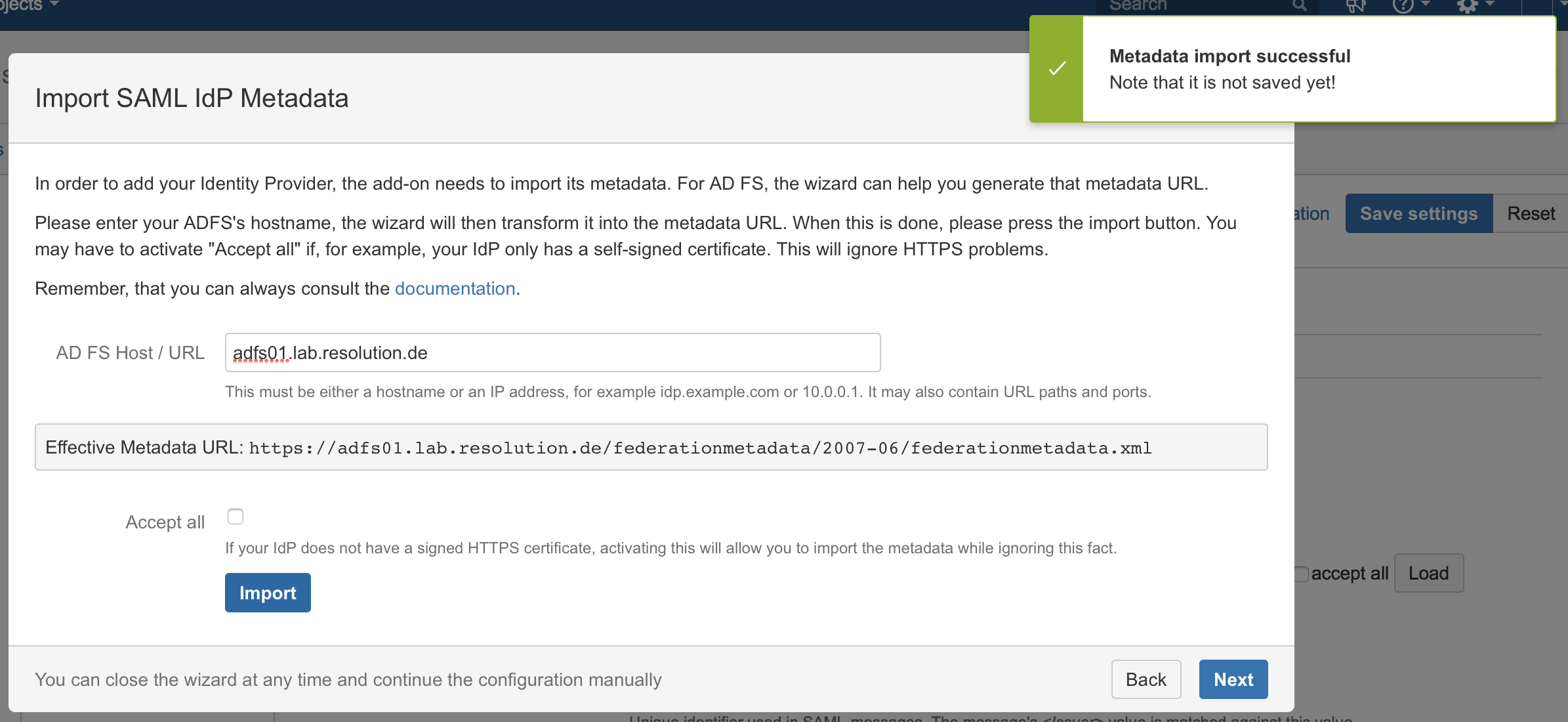Viewport: 1568px width, 722px height.
Task: Go to the Next wizard step
Action: coord(1233,679)
